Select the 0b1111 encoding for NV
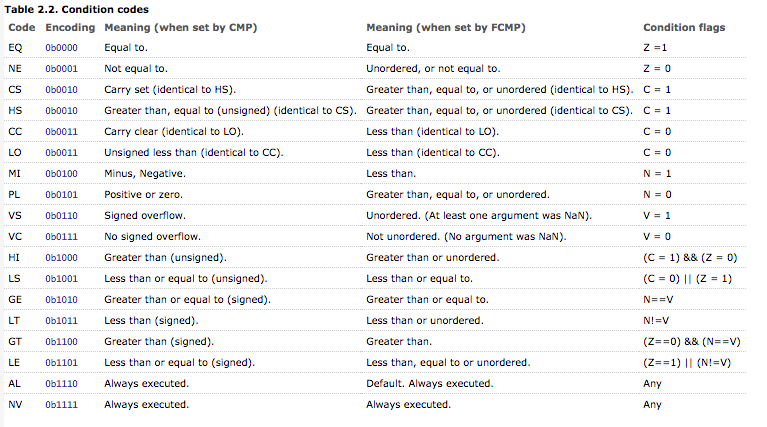The height and width of the screenshot is (427, 767). [x=60, y=404]
